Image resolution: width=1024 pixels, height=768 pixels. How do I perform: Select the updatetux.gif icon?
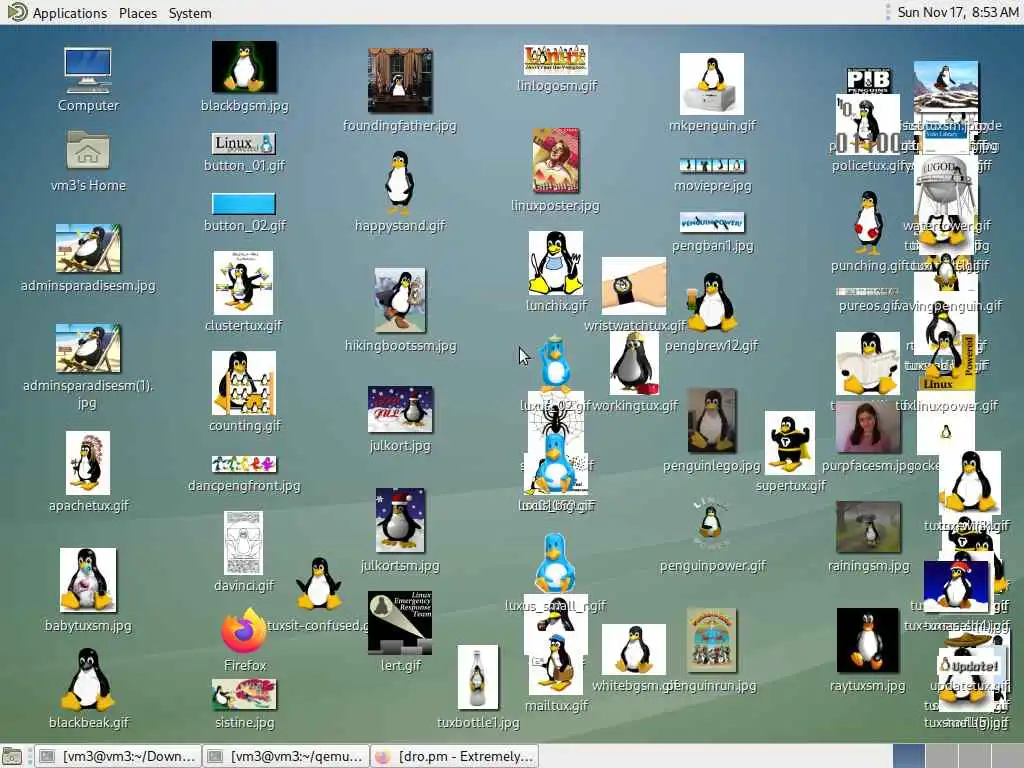(970, 665)
